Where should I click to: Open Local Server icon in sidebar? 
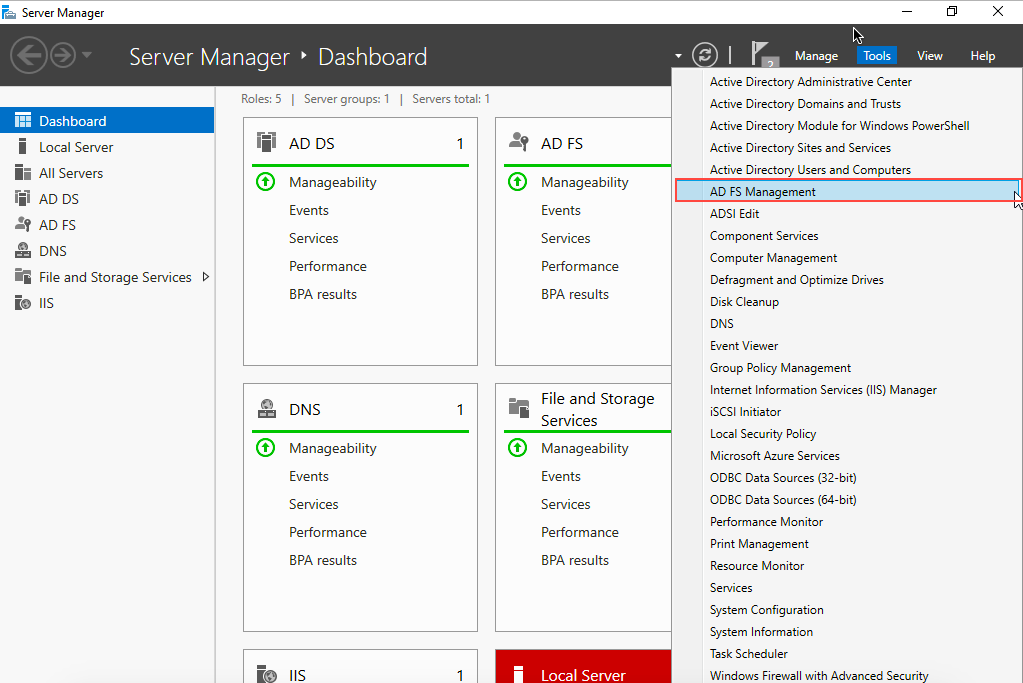[23, 147]
